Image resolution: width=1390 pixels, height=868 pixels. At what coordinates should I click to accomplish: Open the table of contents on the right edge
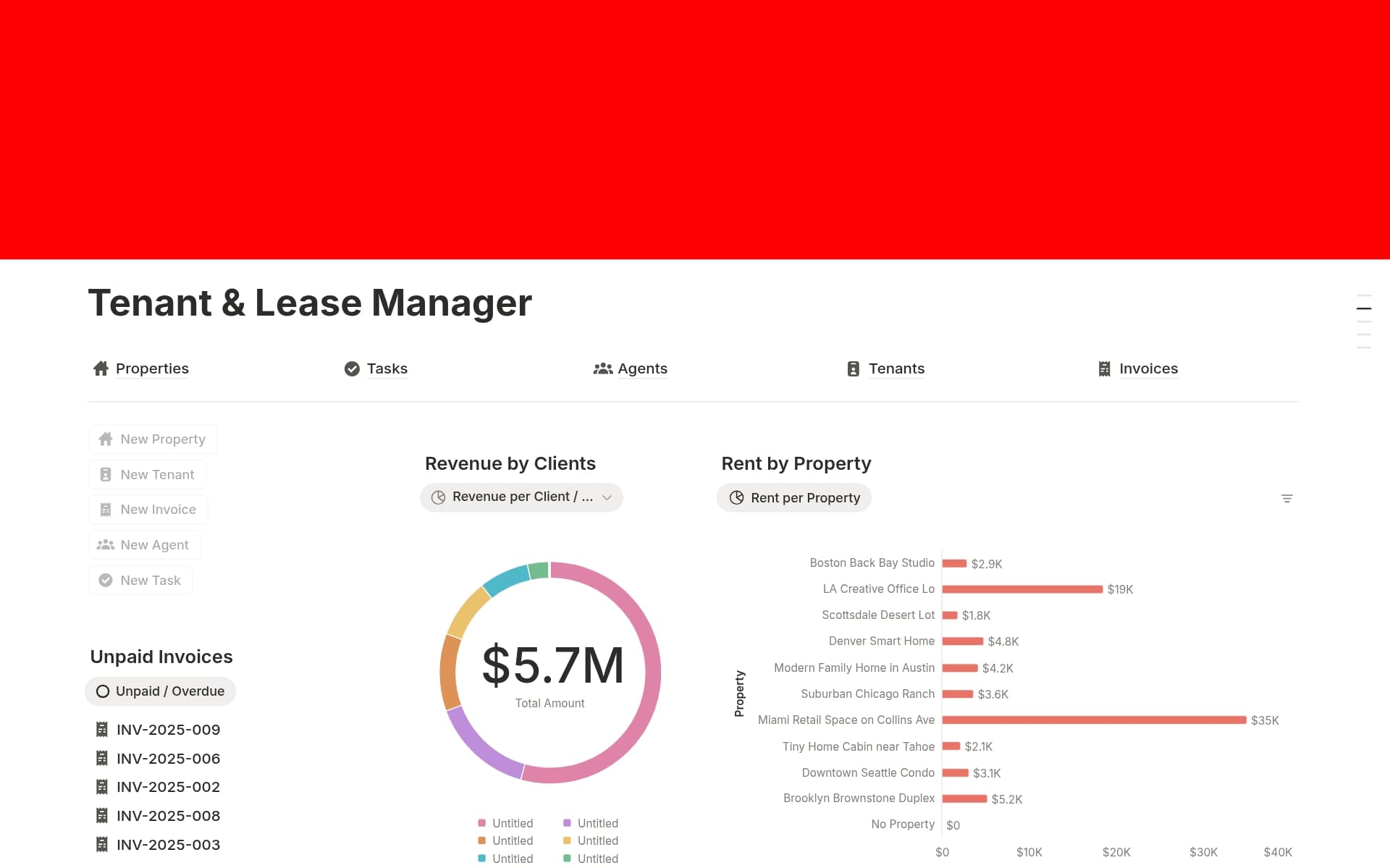pyautogui.click(x=1364, y=308)
